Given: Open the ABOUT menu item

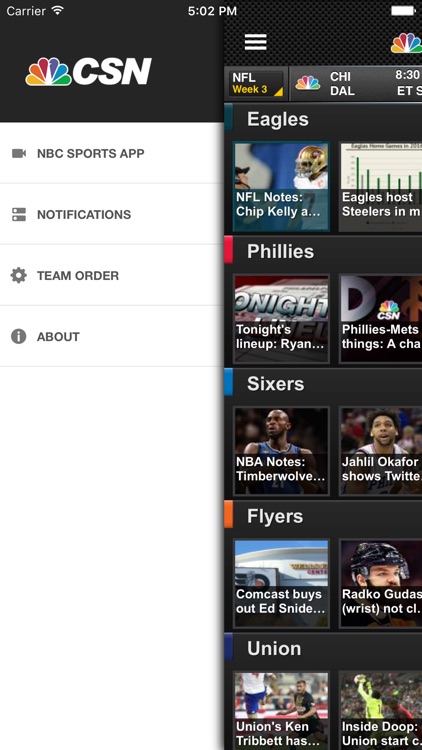Looking at the screenshot, I should [112, 337].
